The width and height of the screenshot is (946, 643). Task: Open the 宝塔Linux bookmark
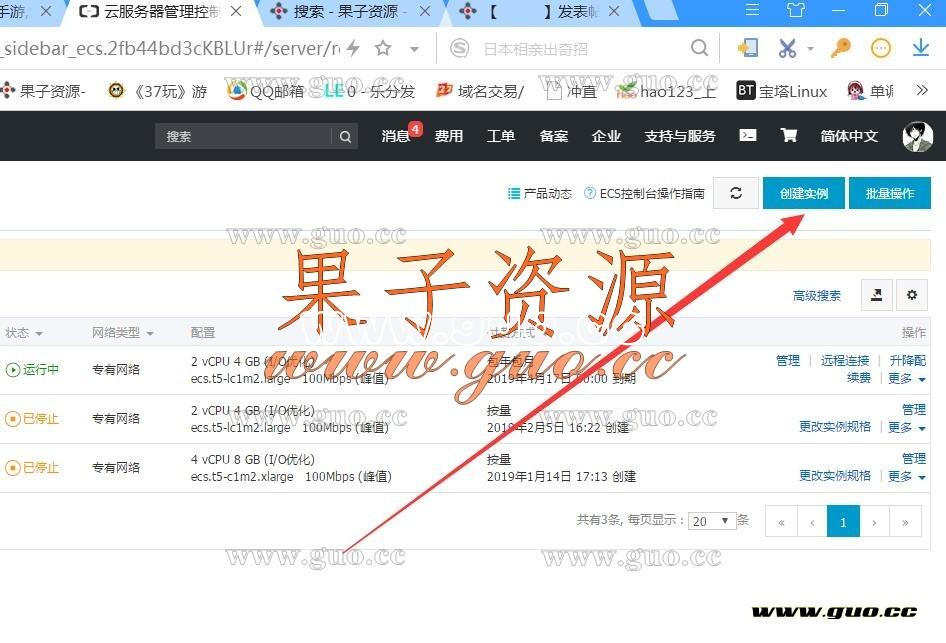tap(782, 91)
